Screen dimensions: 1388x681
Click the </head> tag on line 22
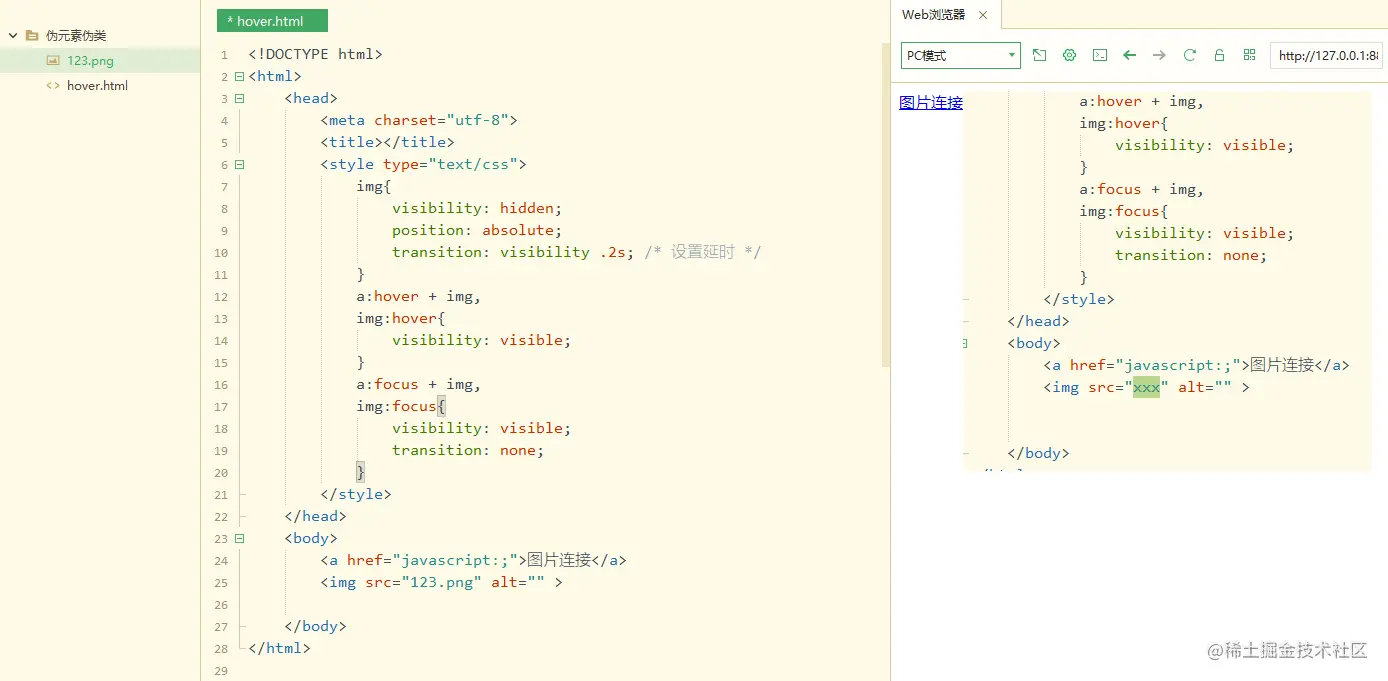(x=315, y=516)
